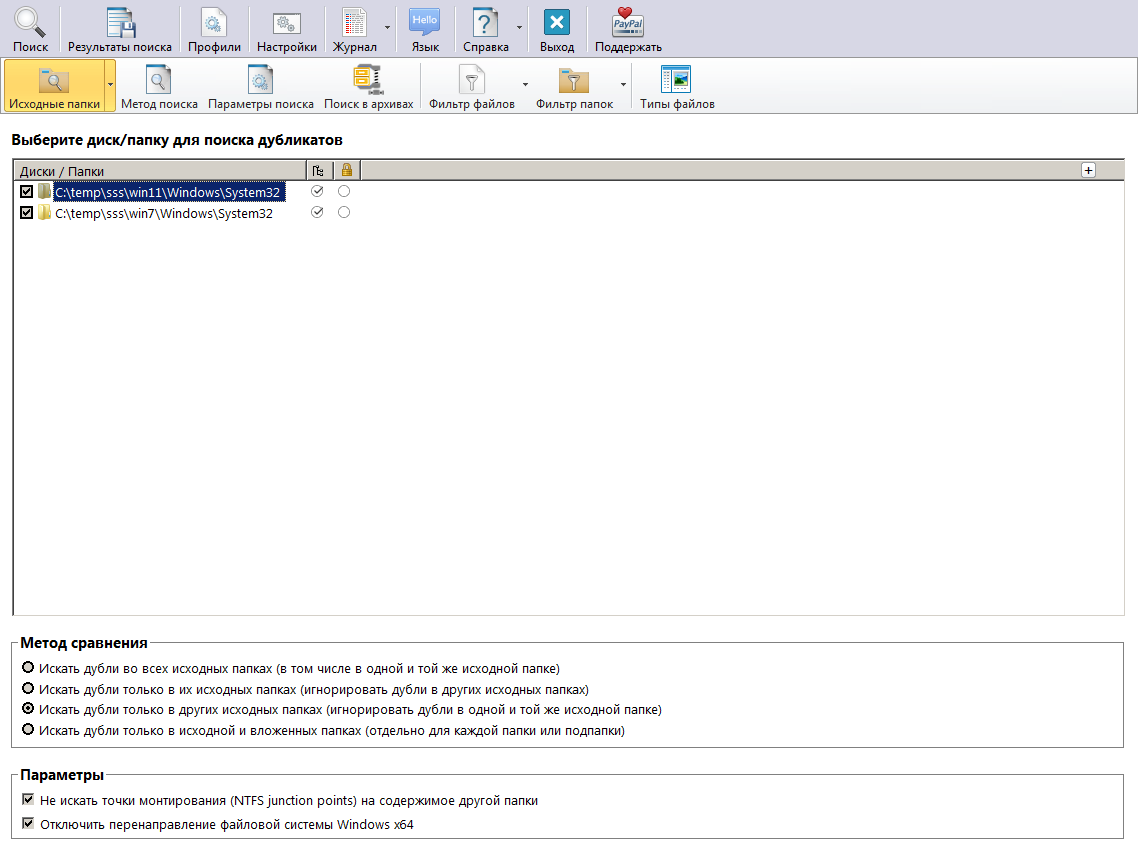The height and width of the screenshot is (855, 1138).
Task: Click the Диски / Папки column header
Action: pyautogui.click(x=160, y=171)
